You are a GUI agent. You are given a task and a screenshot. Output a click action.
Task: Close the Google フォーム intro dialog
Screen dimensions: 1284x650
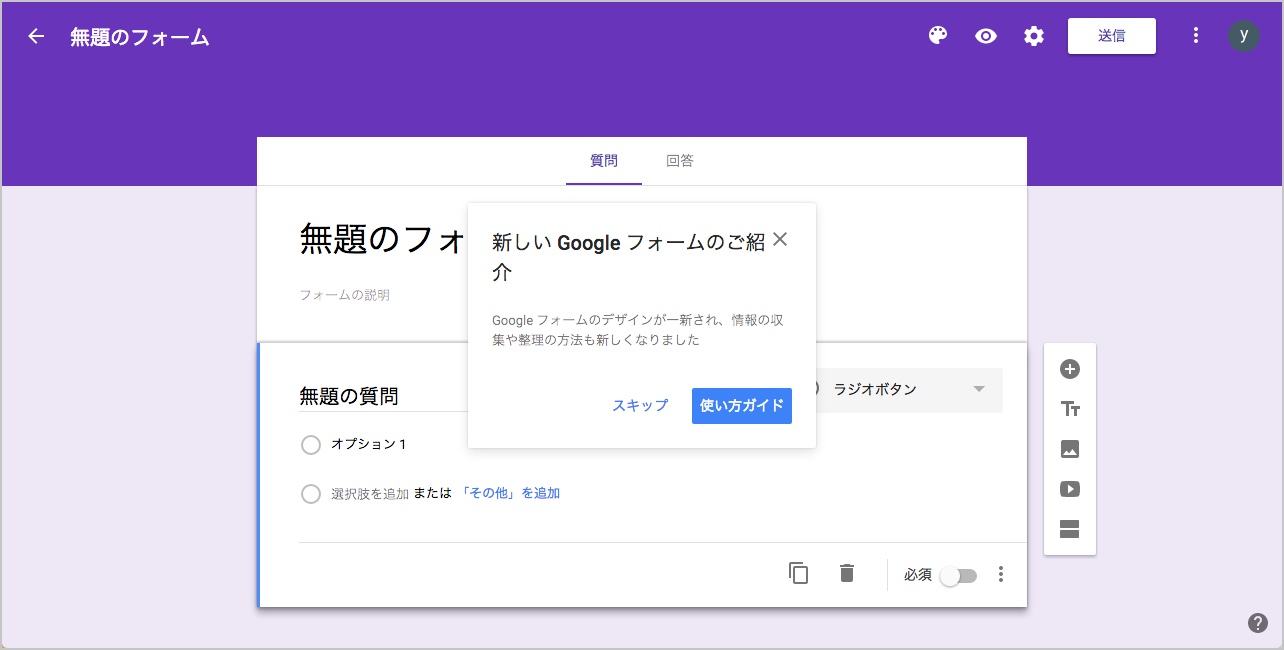pyautogui.click(x=780, y=239)
